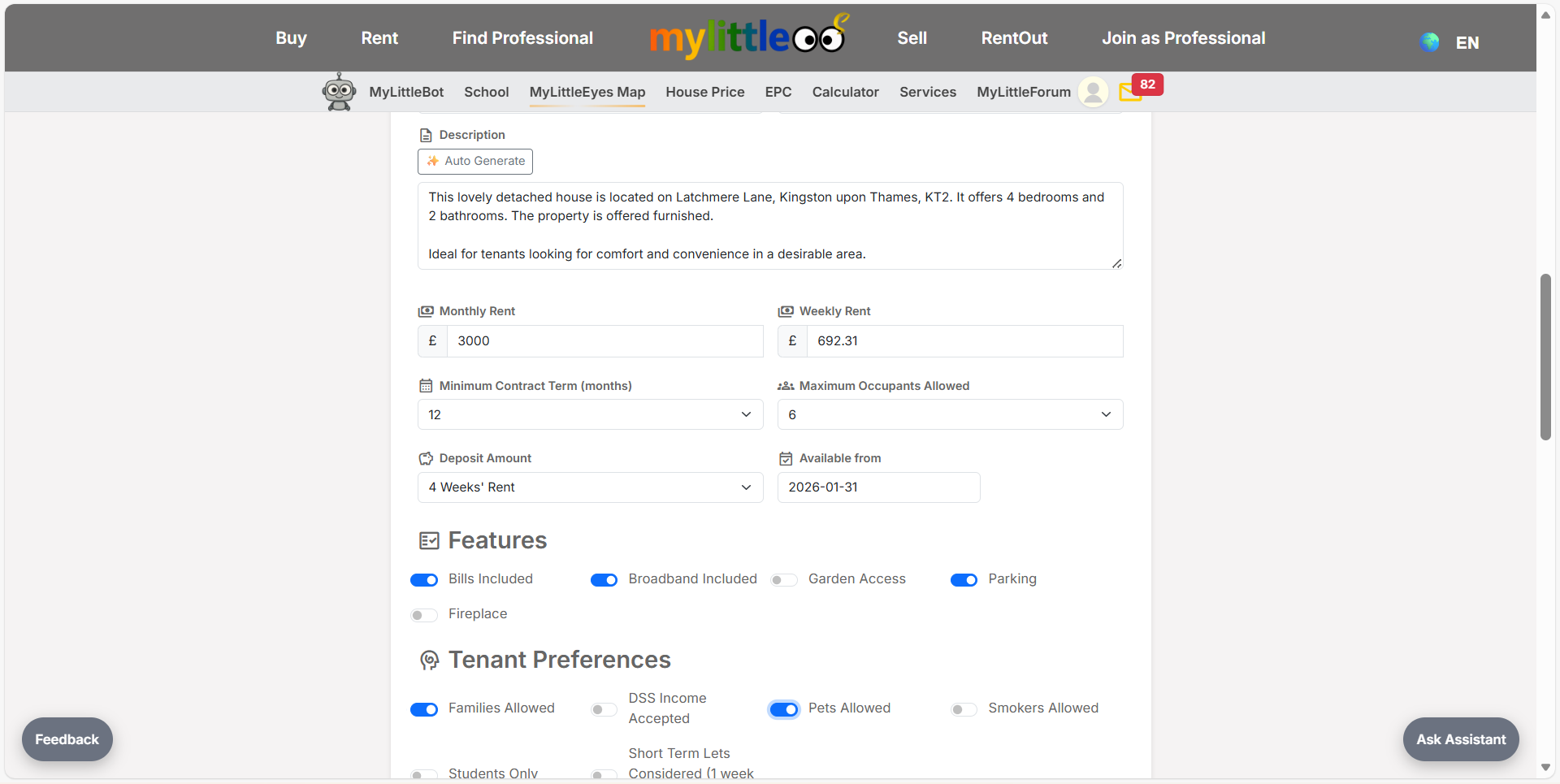The height and width of the screenshot is (784, 1560).
Task: Open the Minimum Contract Term dropdown
Action: [x=590, y=415]
